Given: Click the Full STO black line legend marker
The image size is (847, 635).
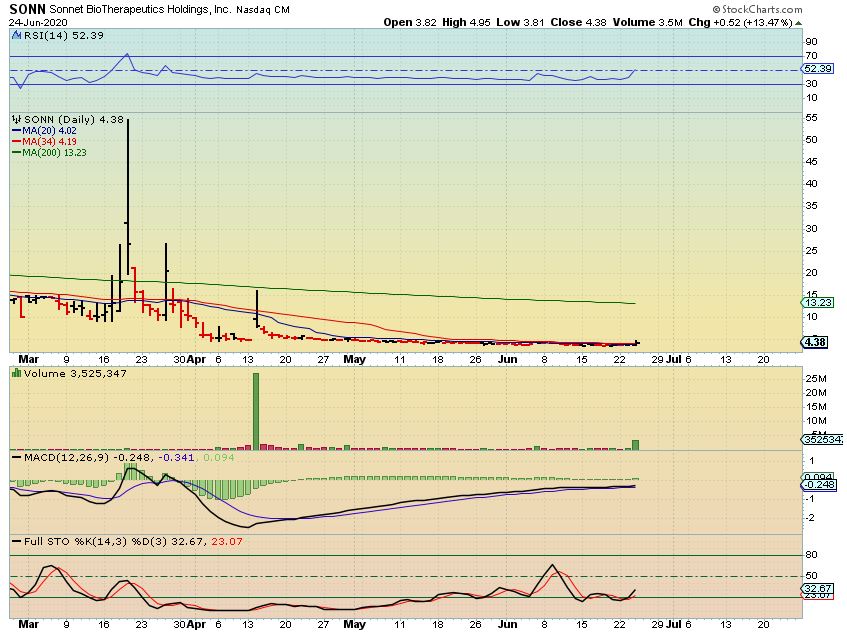Looking at the screenshot, I should click(15, 541).
